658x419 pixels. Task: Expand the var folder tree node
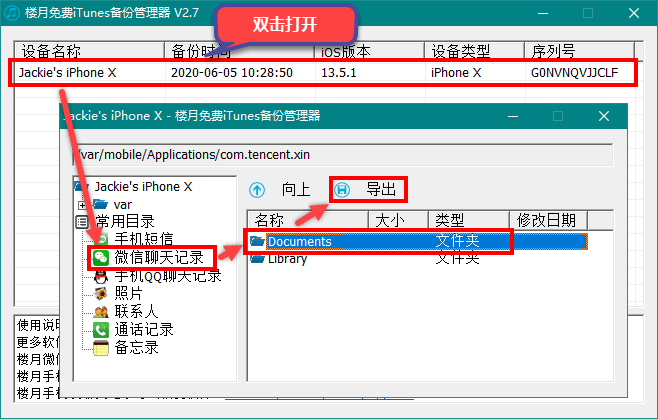tap(82, 204)
